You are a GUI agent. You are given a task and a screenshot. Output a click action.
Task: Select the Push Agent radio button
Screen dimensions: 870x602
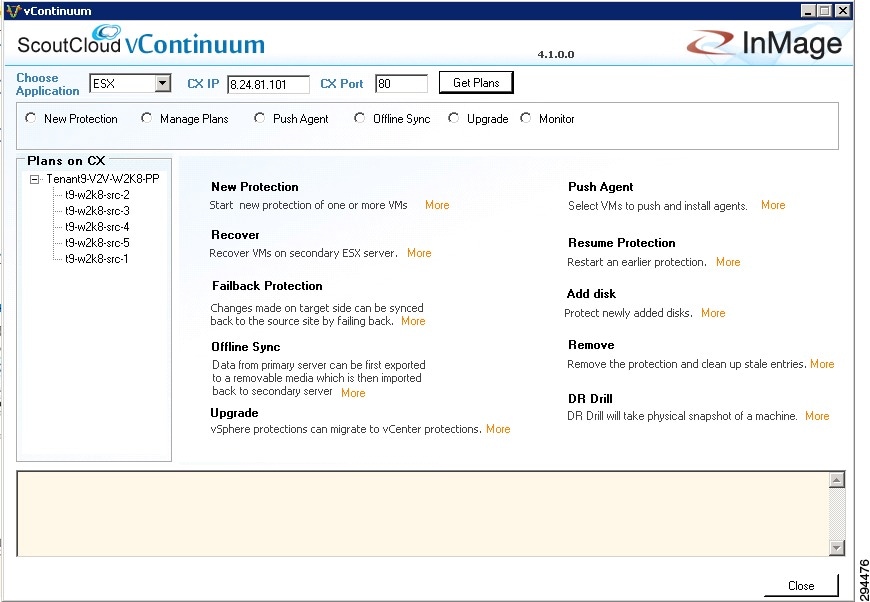260,118
